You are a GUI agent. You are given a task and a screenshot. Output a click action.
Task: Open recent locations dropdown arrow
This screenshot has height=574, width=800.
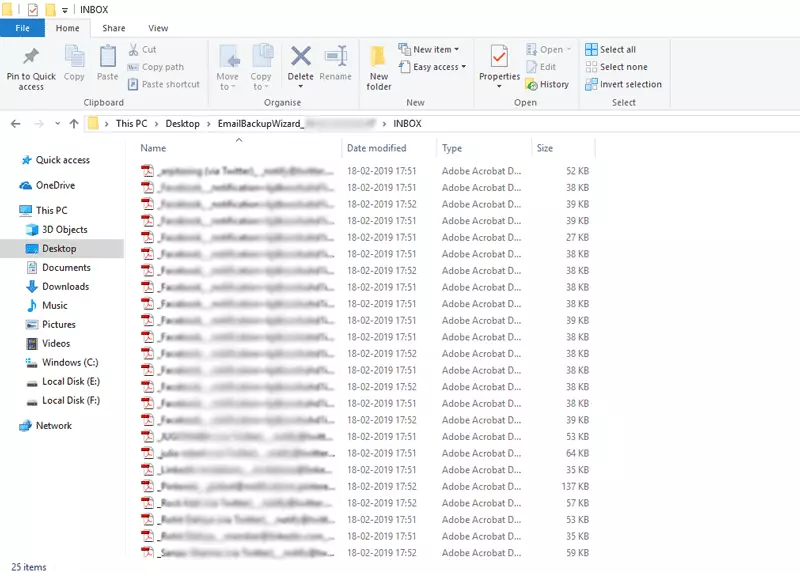pos(58,123)
